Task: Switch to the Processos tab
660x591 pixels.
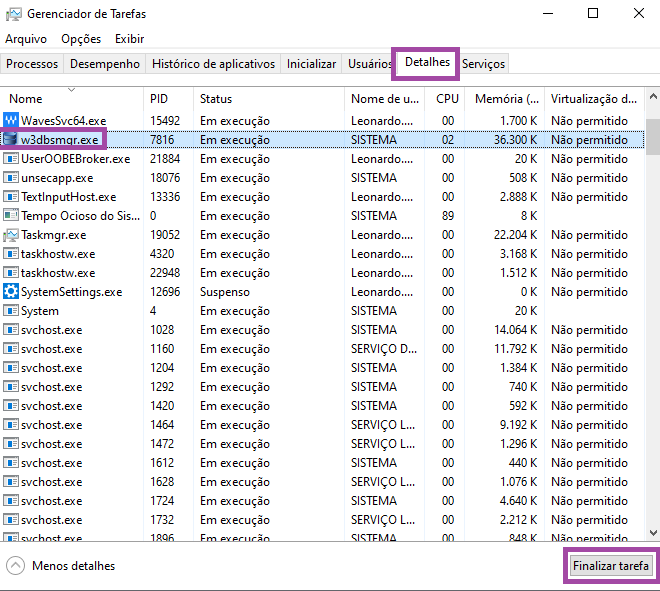Action: [x=32, y=64]
